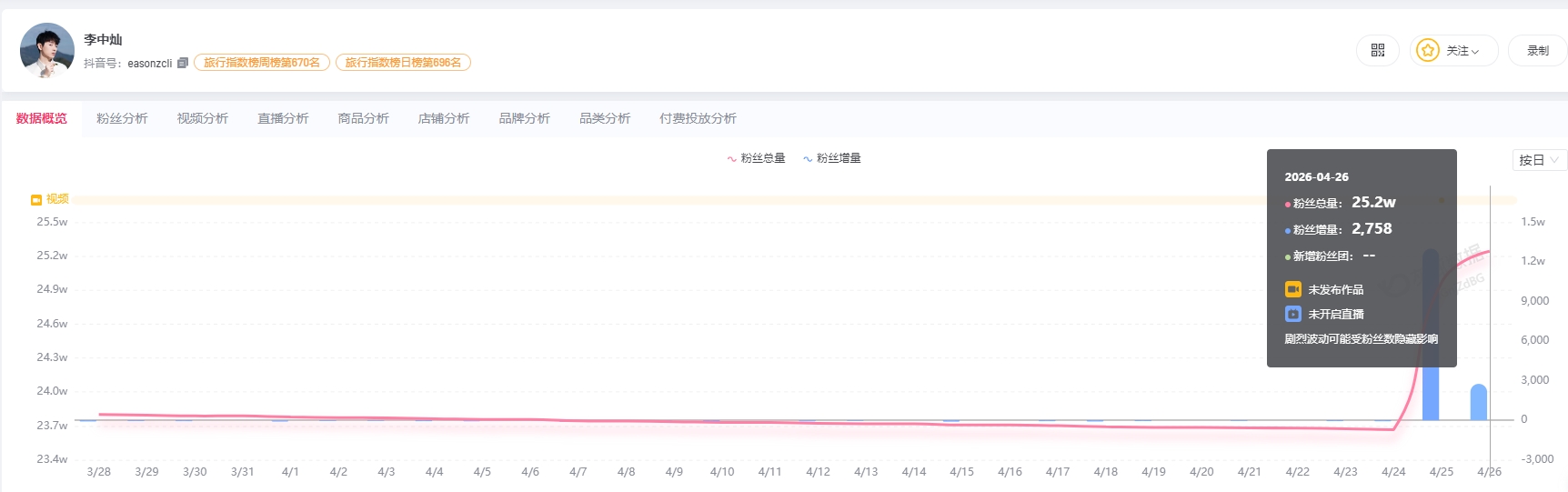Open the QR code button
This screenshot has width=1568, height=492.
[x=1378, y=51]
